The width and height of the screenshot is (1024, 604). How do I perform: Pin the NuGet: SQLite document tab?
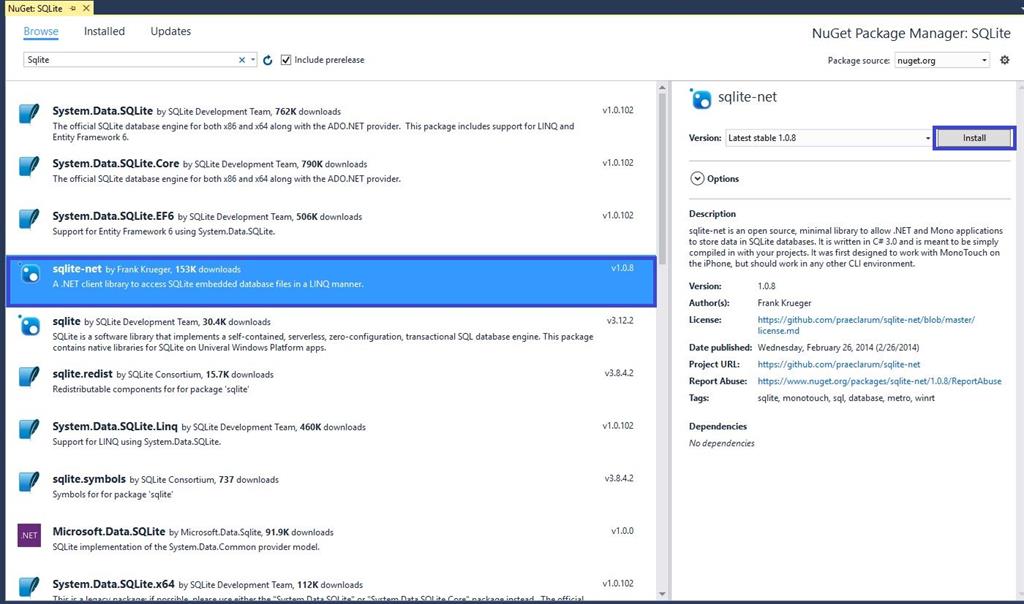coord(73,8)
